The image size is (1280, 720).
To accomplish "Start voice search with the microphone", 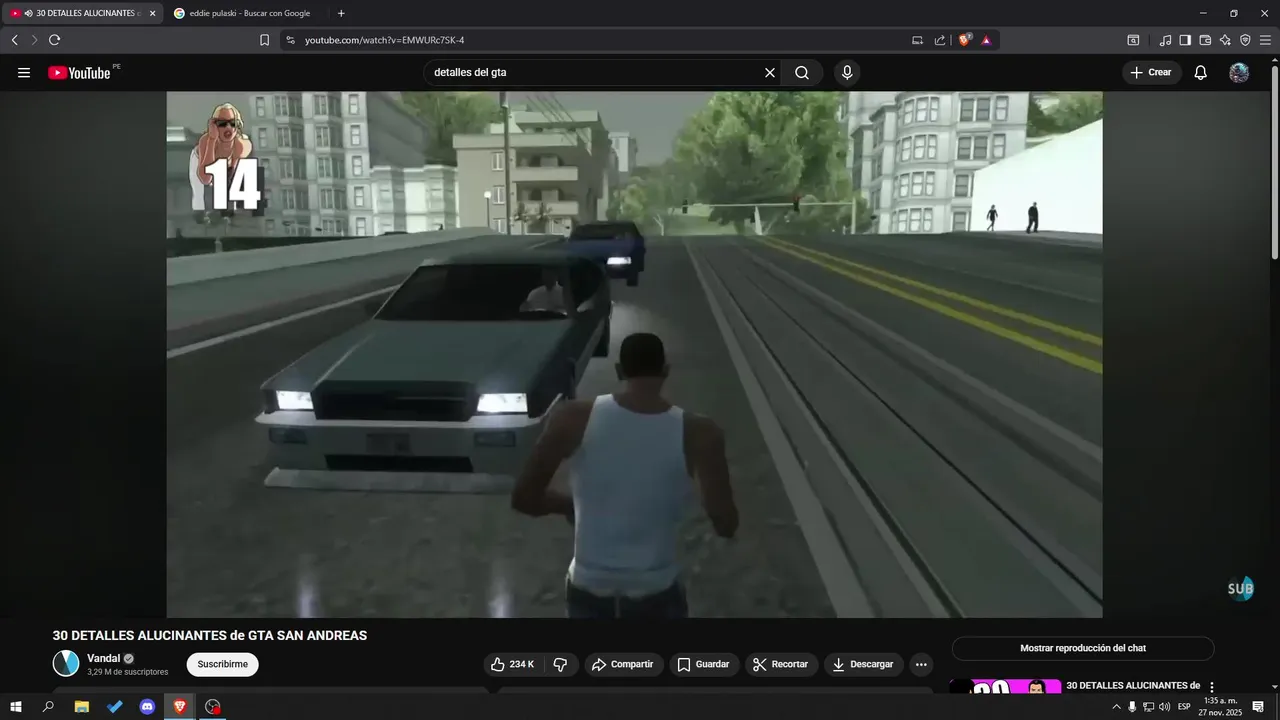I will pos(847,73).
